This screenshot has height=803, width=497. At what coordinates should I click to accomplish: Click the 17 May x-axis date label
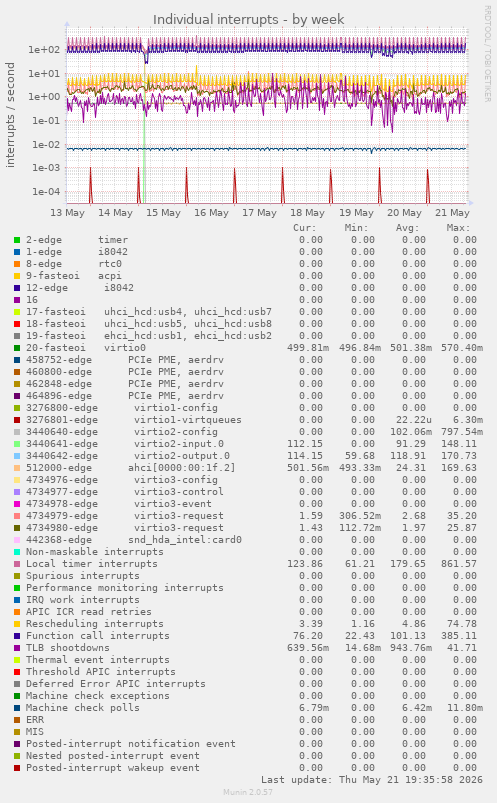click(259, 213)
